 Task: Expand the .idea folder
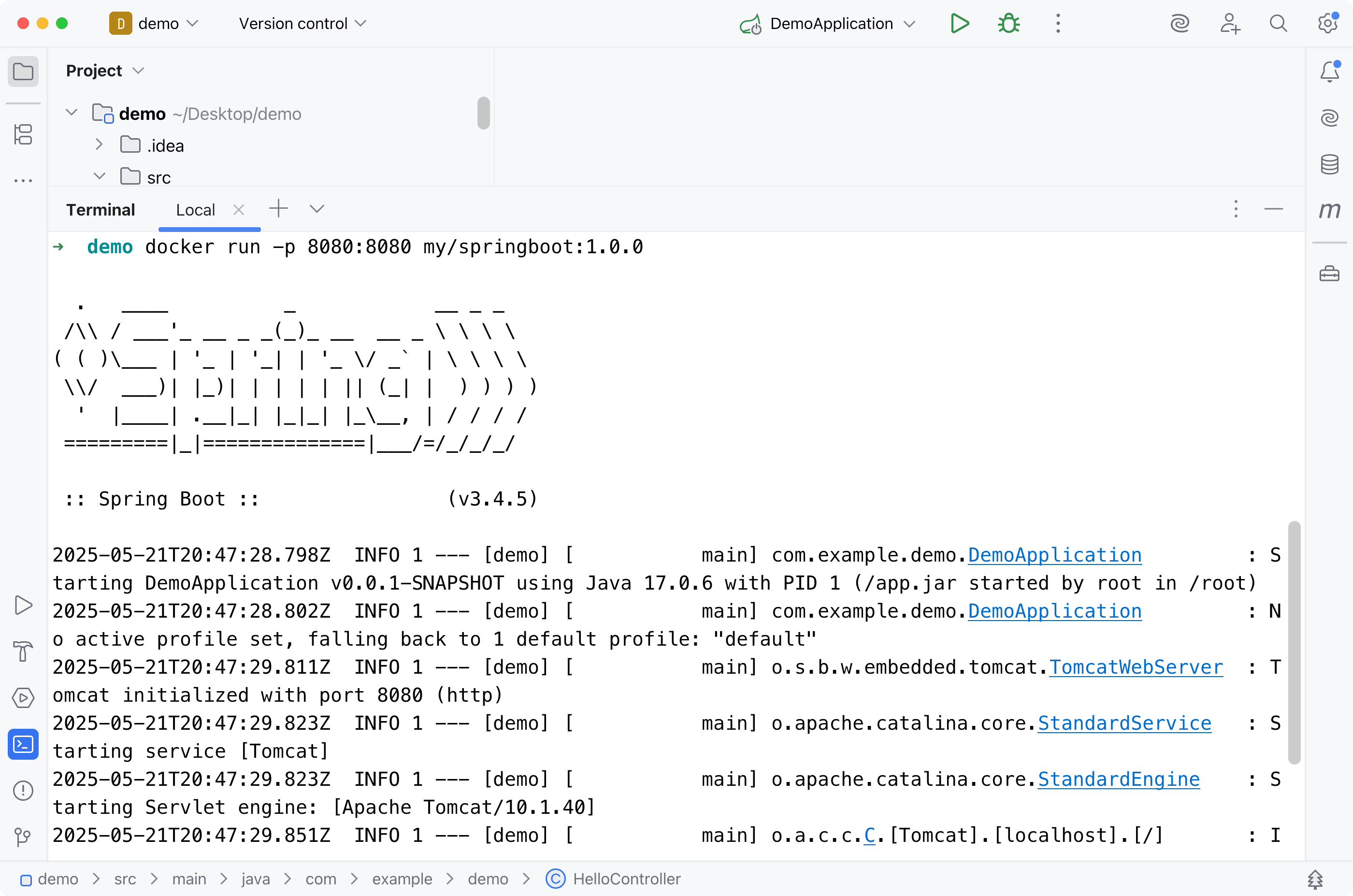(x=99, y=145)
